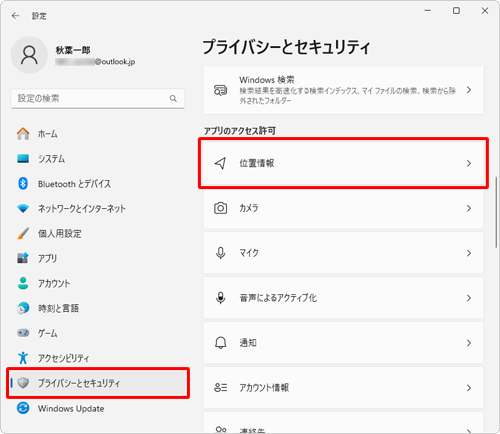Open the Windows 検索 settings
The height and width of the screenshot is (434, 500).
point(343,90)
